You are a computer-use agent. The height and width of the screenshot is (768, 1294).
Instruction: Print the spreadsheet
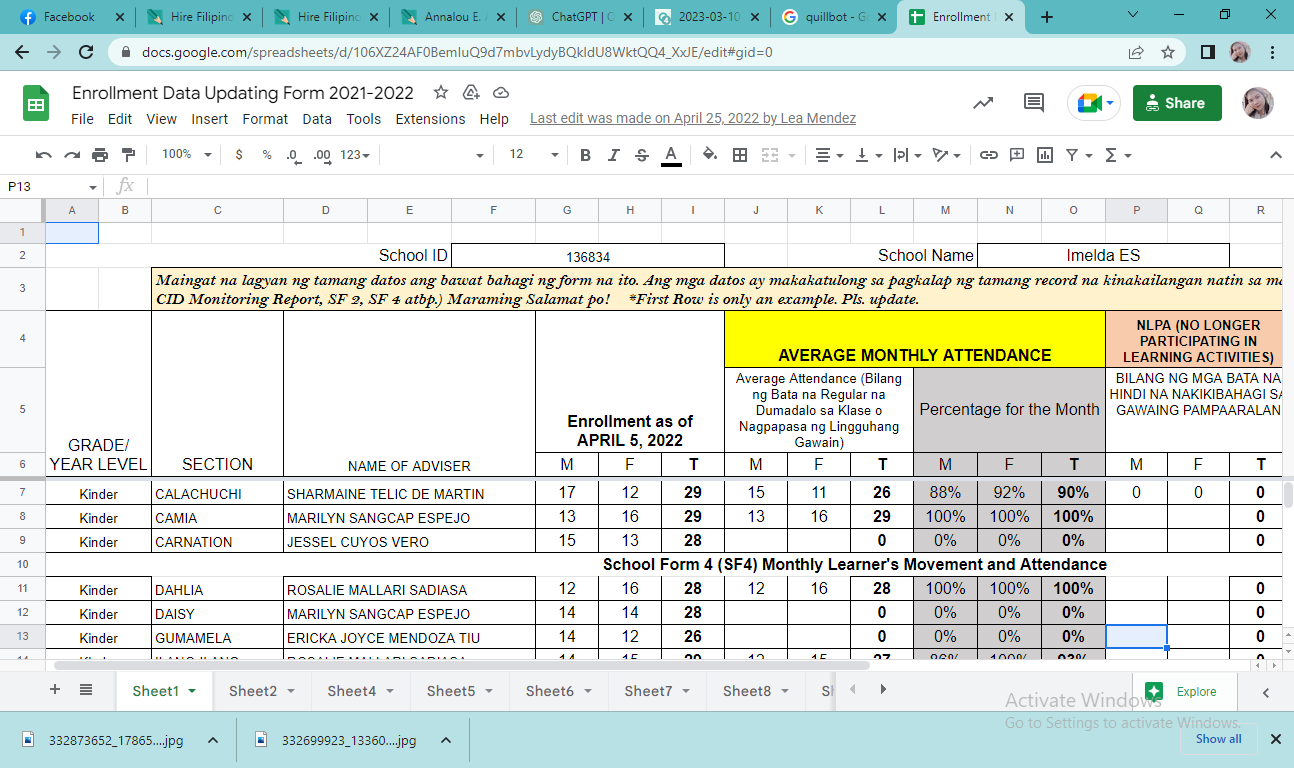(x=100, y=155)
